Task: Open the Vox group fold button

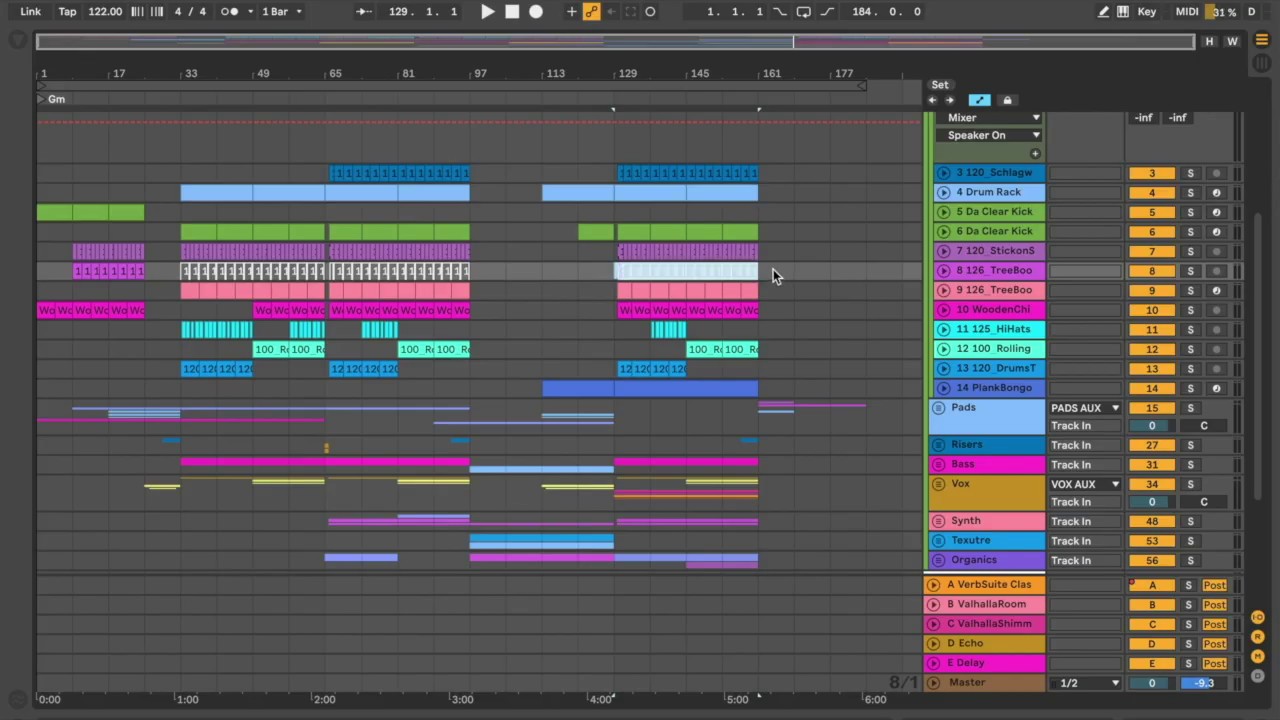Action: point(938,484)
